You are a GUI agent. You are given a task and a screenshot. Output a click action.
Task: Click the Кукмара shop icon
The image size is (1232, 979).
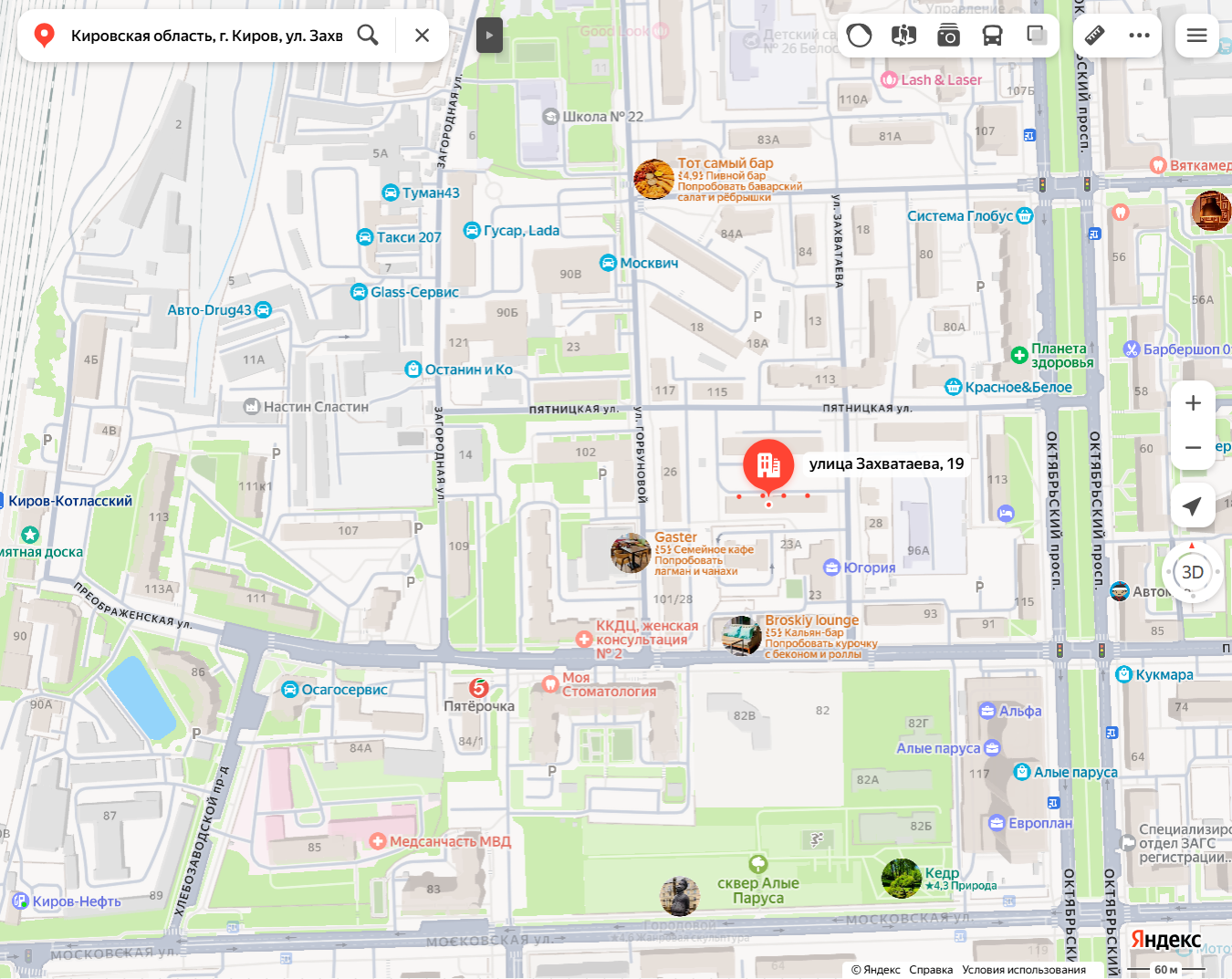(x=1124, y=675)
